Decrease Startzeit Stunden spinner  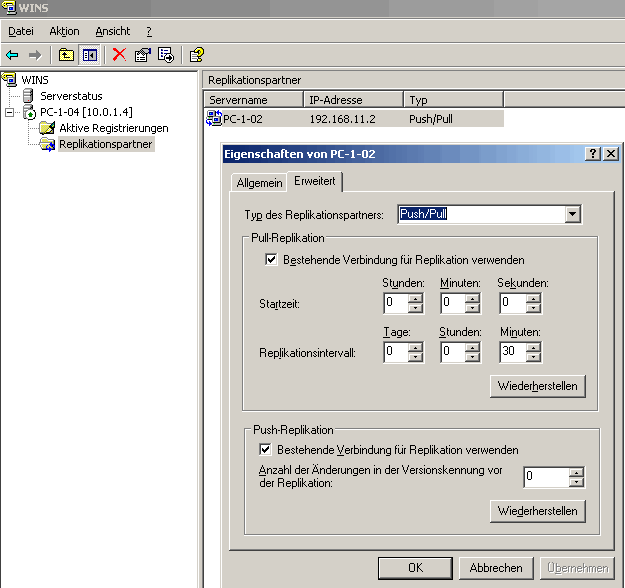coord(415,307)
